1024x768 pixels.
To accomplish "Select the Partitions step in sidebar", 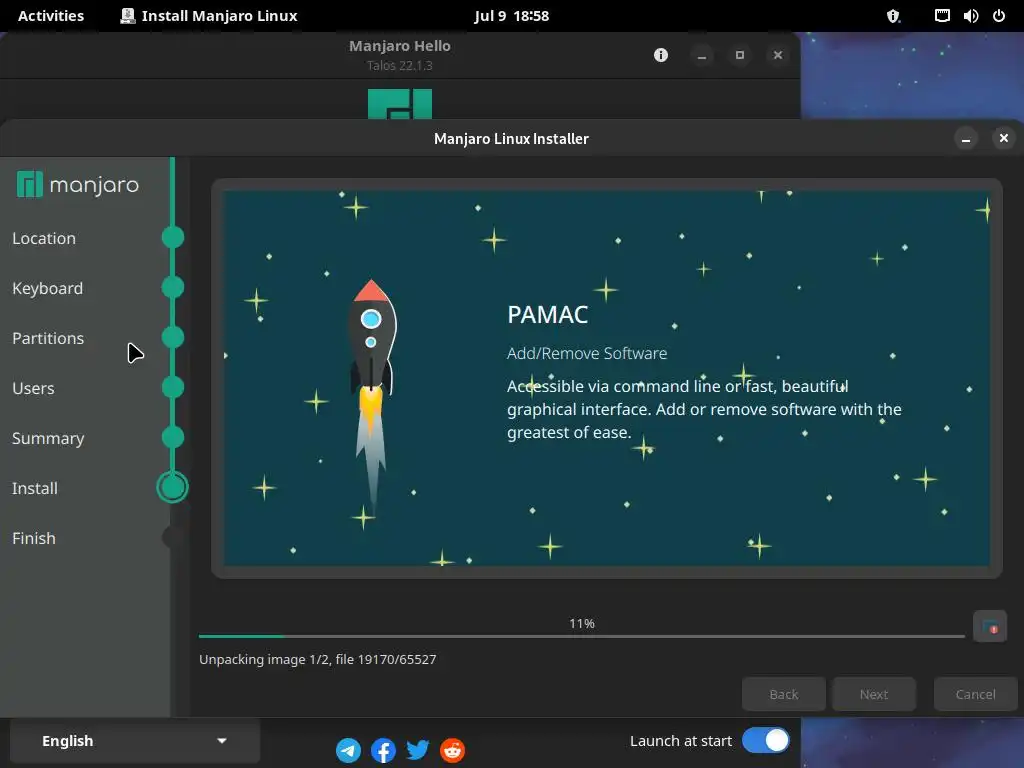I will [48, 338].
